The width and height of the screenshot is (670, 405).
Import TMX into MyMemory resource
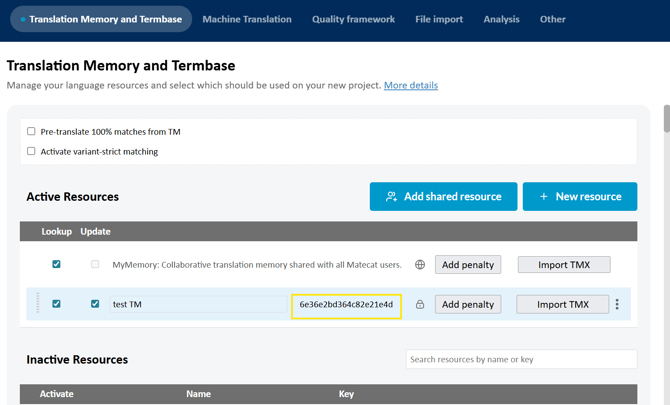click(564, 265)
